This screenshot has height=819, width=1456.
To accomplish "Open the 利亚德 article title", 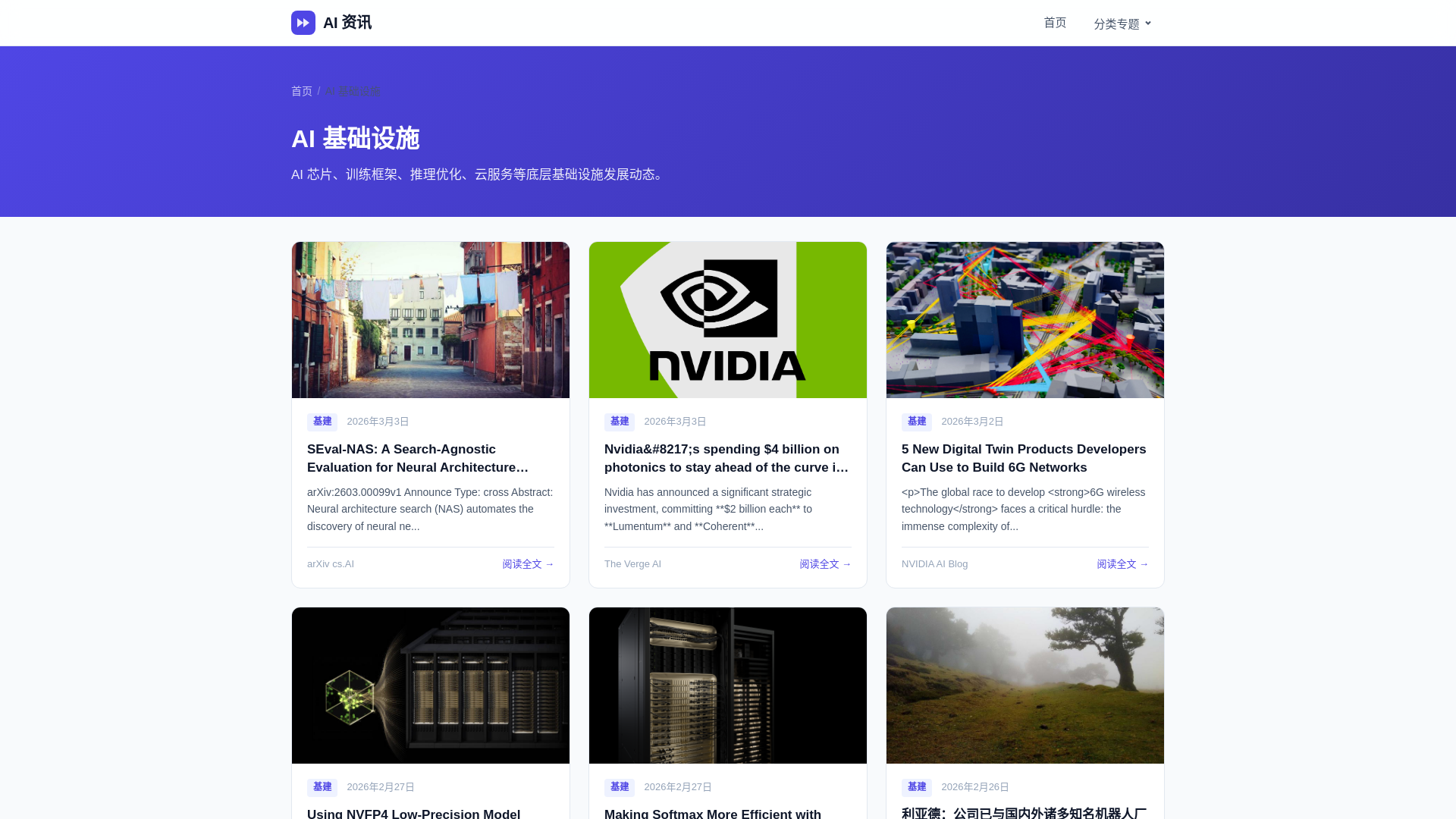I will (1024, 813).
